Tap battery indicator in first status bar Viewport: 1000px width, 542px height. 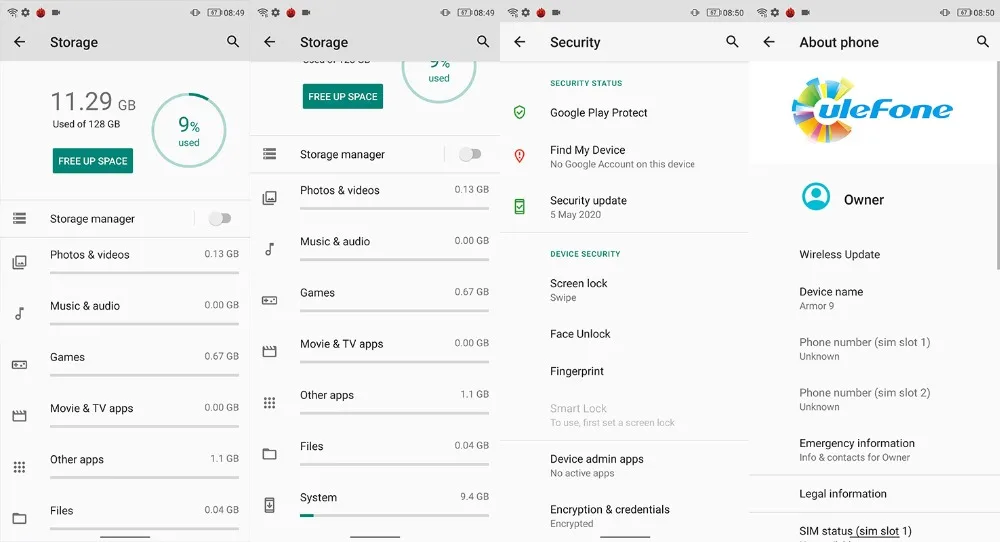[x=214, y=13]
